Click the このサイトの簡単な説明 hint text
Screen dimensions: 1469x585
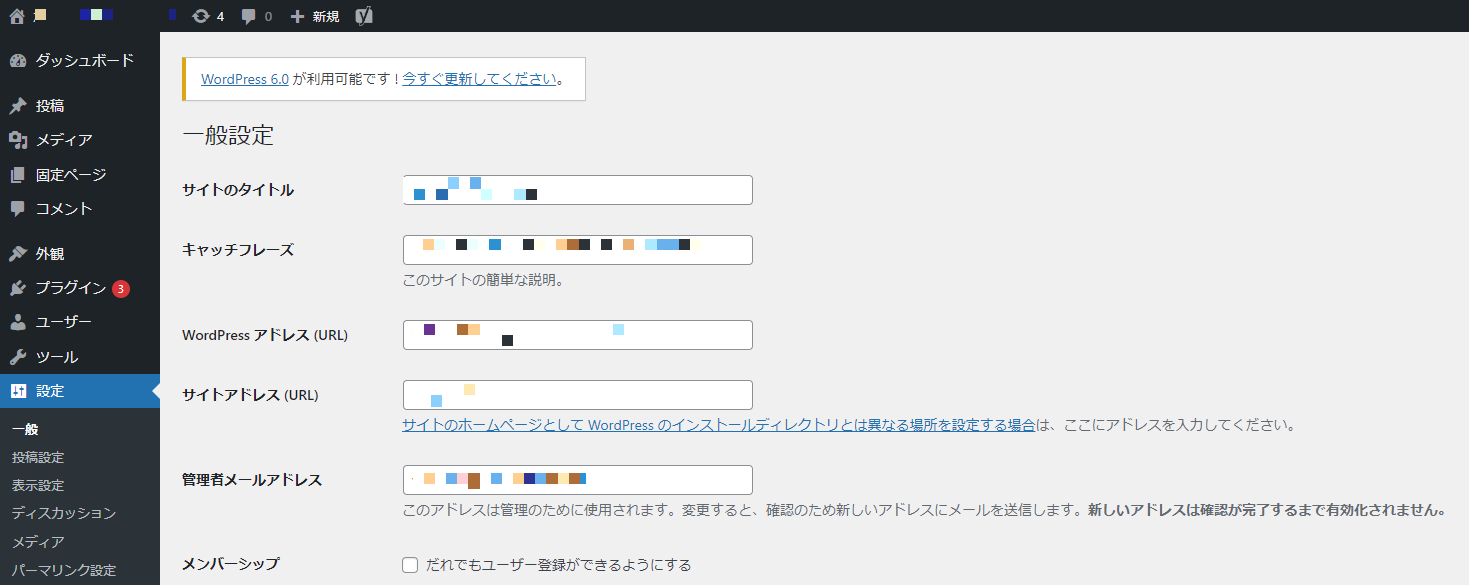[483, 280]
